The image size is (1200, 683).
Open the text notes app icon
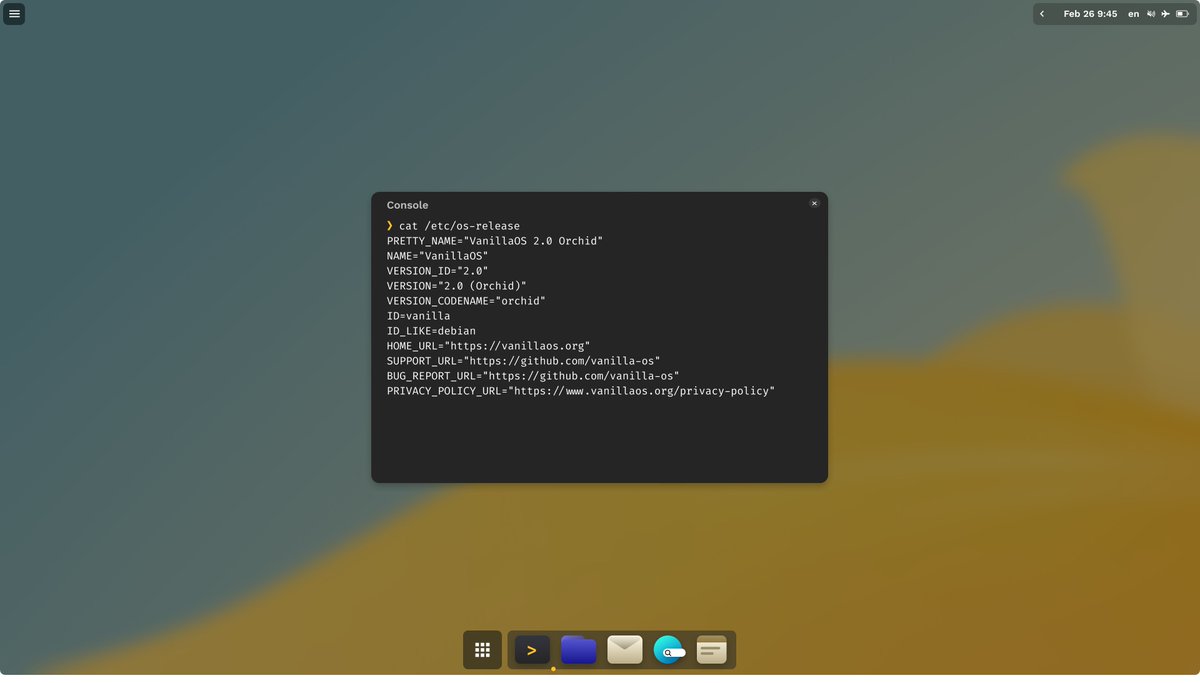click(712, 650)
